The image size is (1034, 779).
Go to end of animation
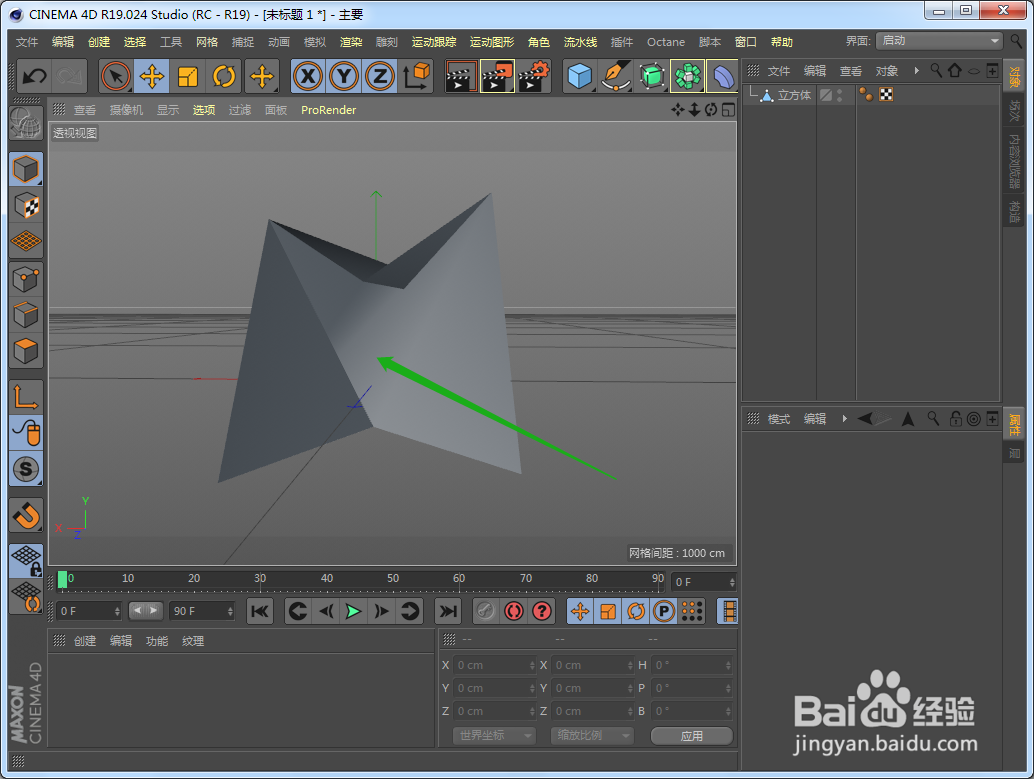point(448,611)
